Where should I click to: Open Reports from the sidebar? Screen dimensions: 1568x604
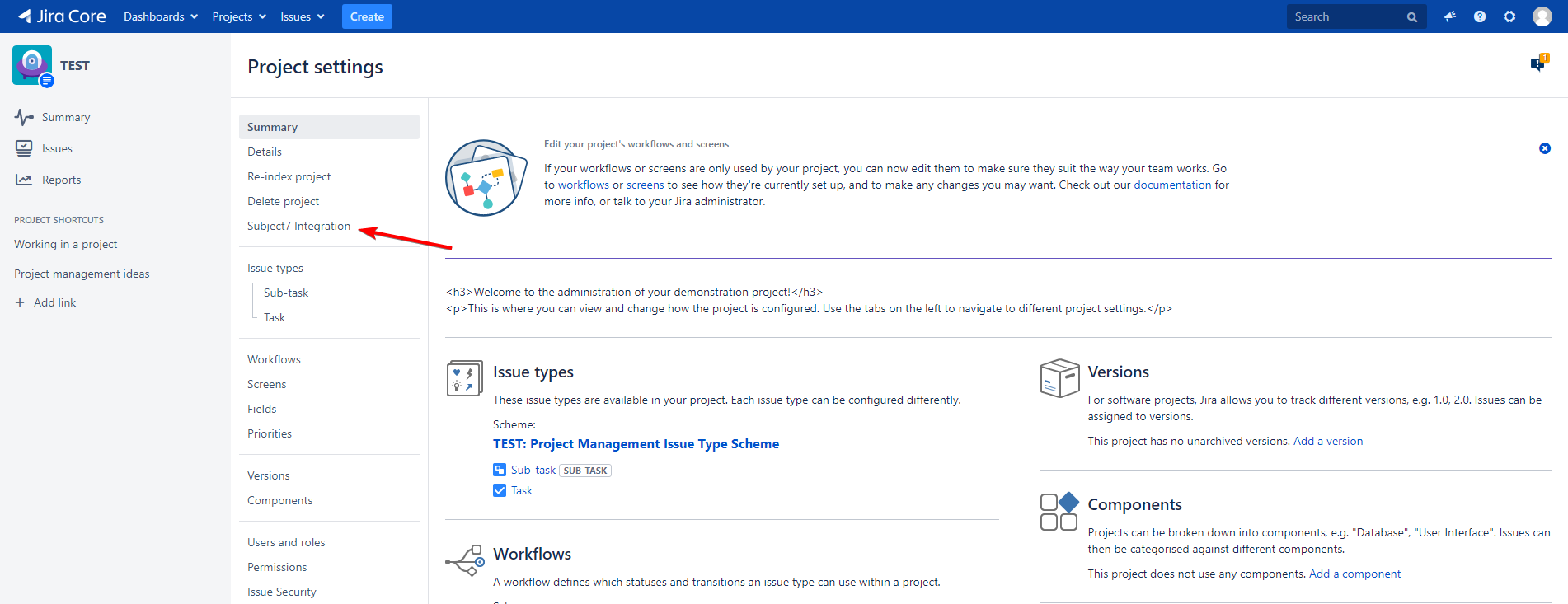point(61,180)
